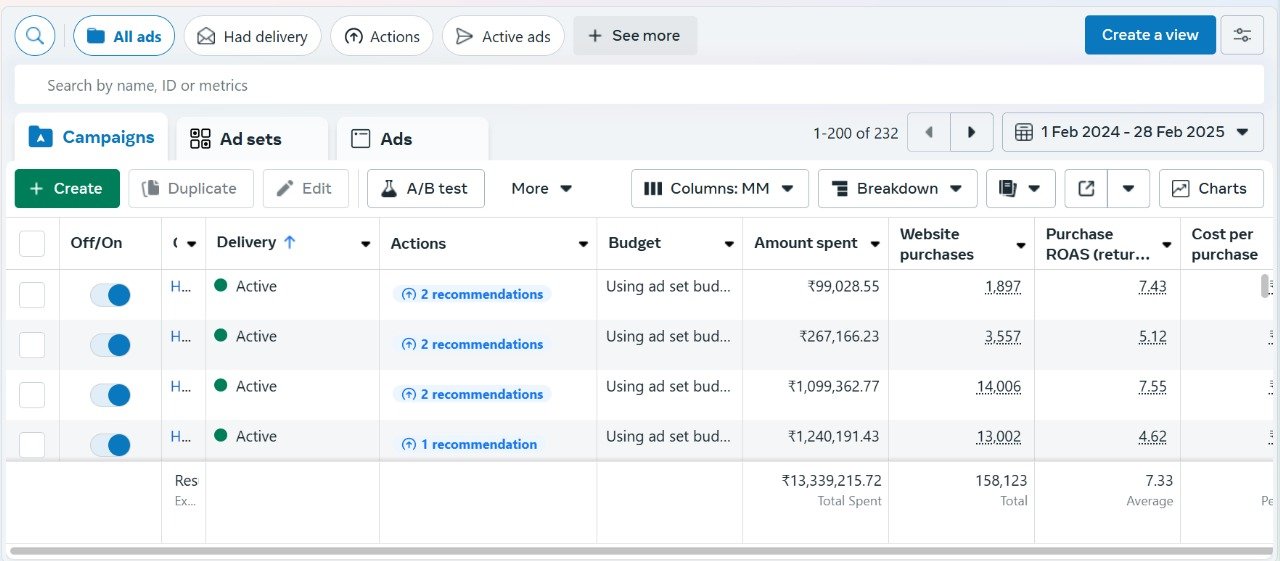Image resolution: width=1280 pixels, height=561 pixels.
Task: Click the export share icon button
Action: click(1085, 188)
